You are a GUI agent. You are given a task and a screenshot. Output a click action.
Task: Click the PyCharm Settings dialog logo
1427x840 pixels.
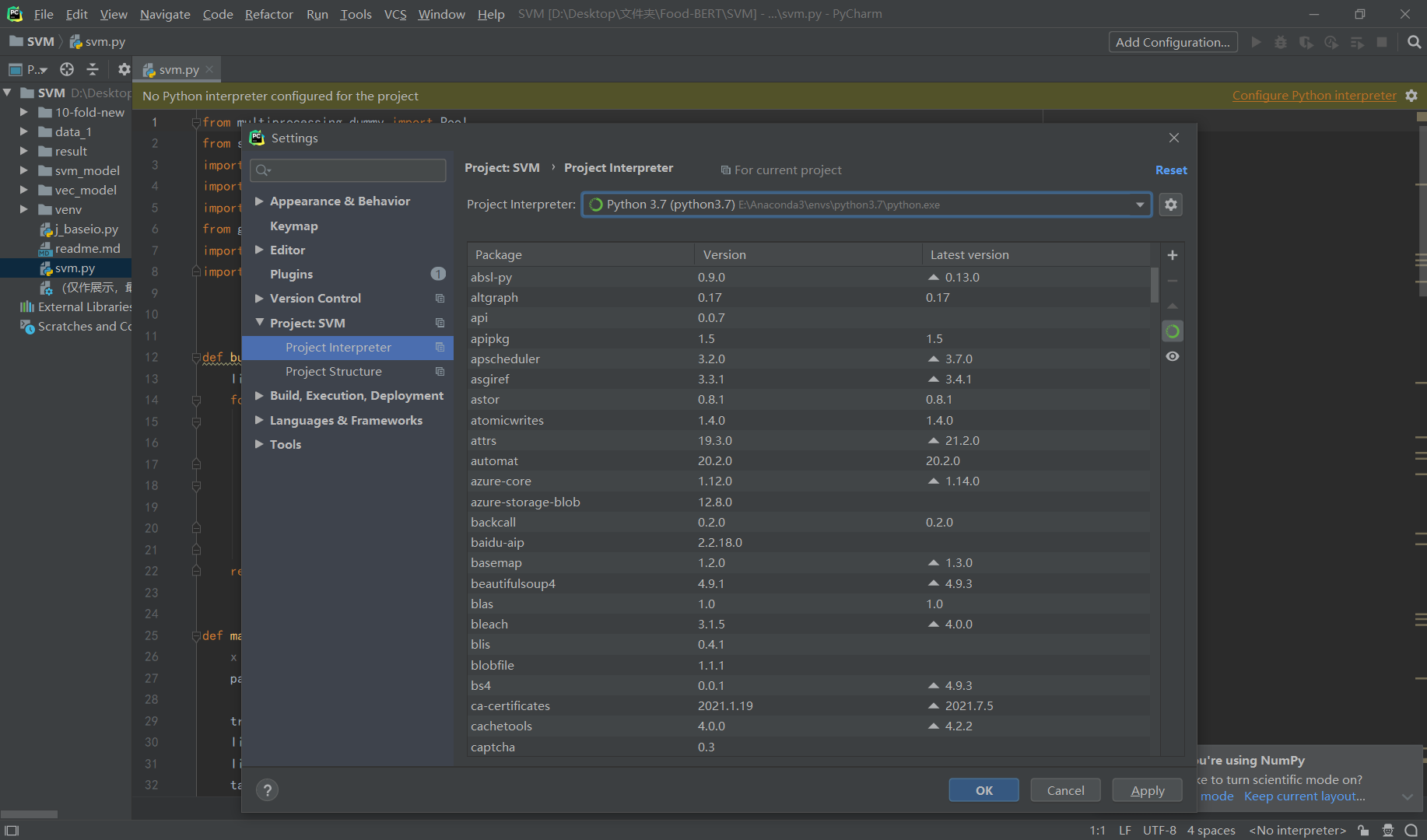coord(257,138)
